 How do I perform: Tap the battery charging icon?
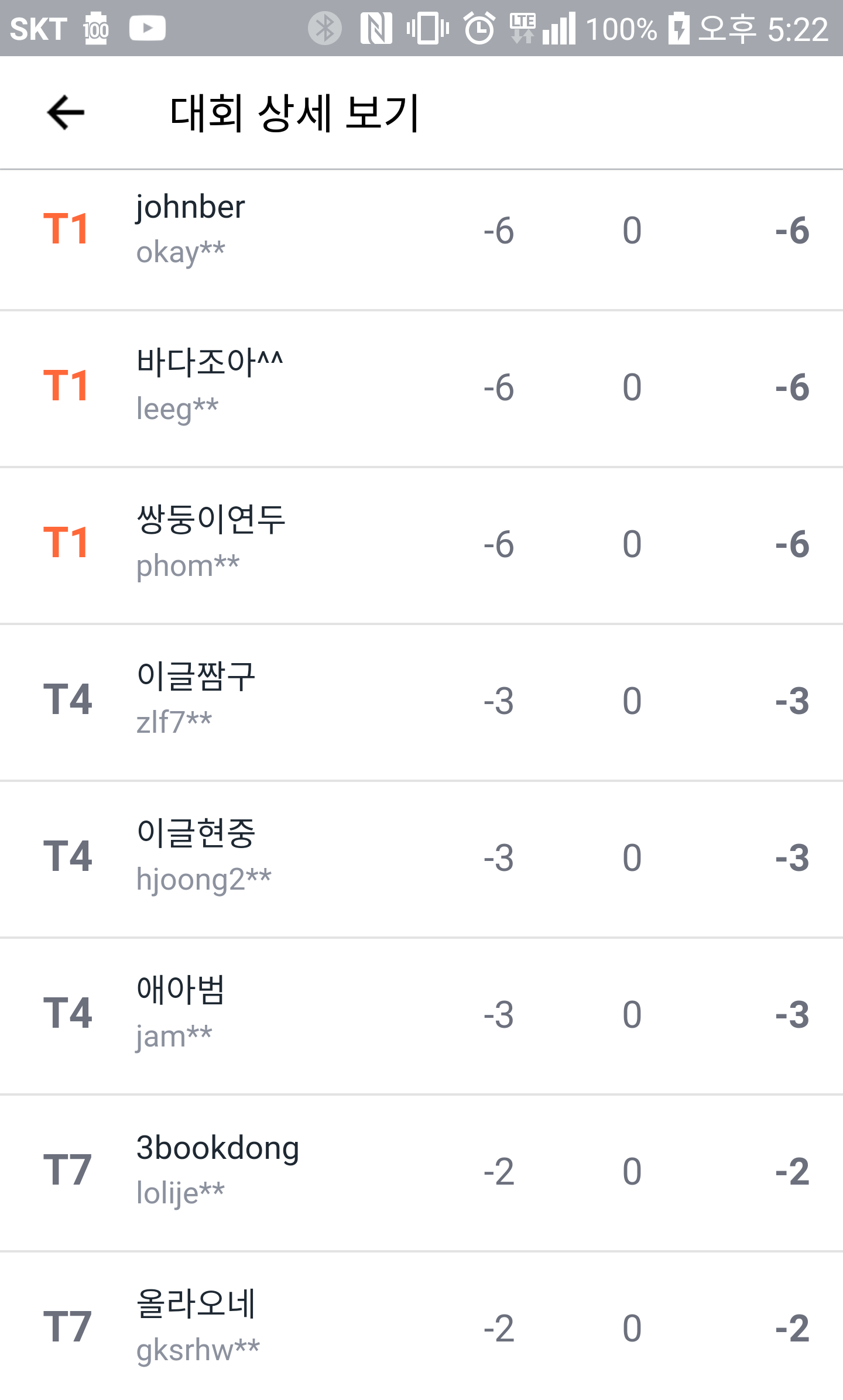679,29
